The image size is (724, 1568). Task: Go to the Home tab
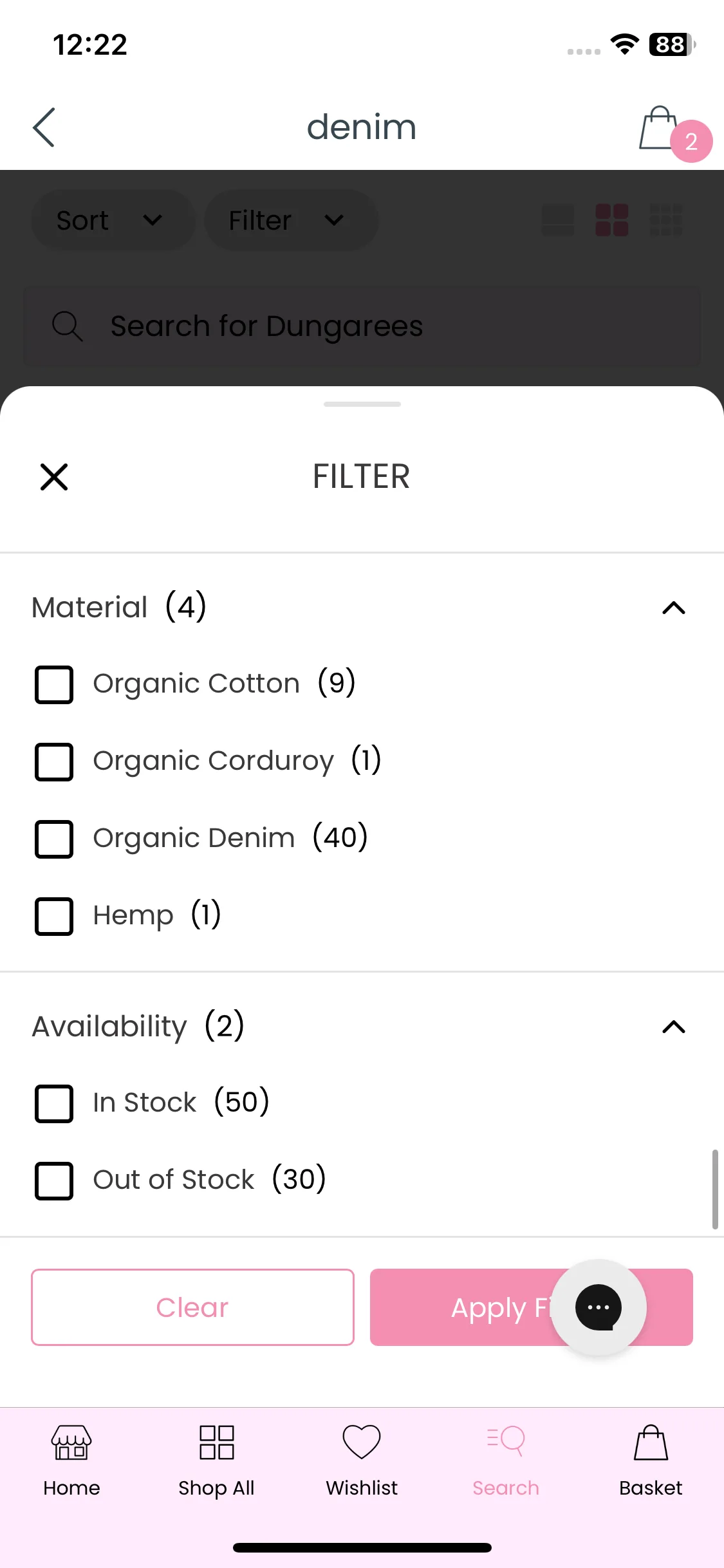click(71, 1459)
